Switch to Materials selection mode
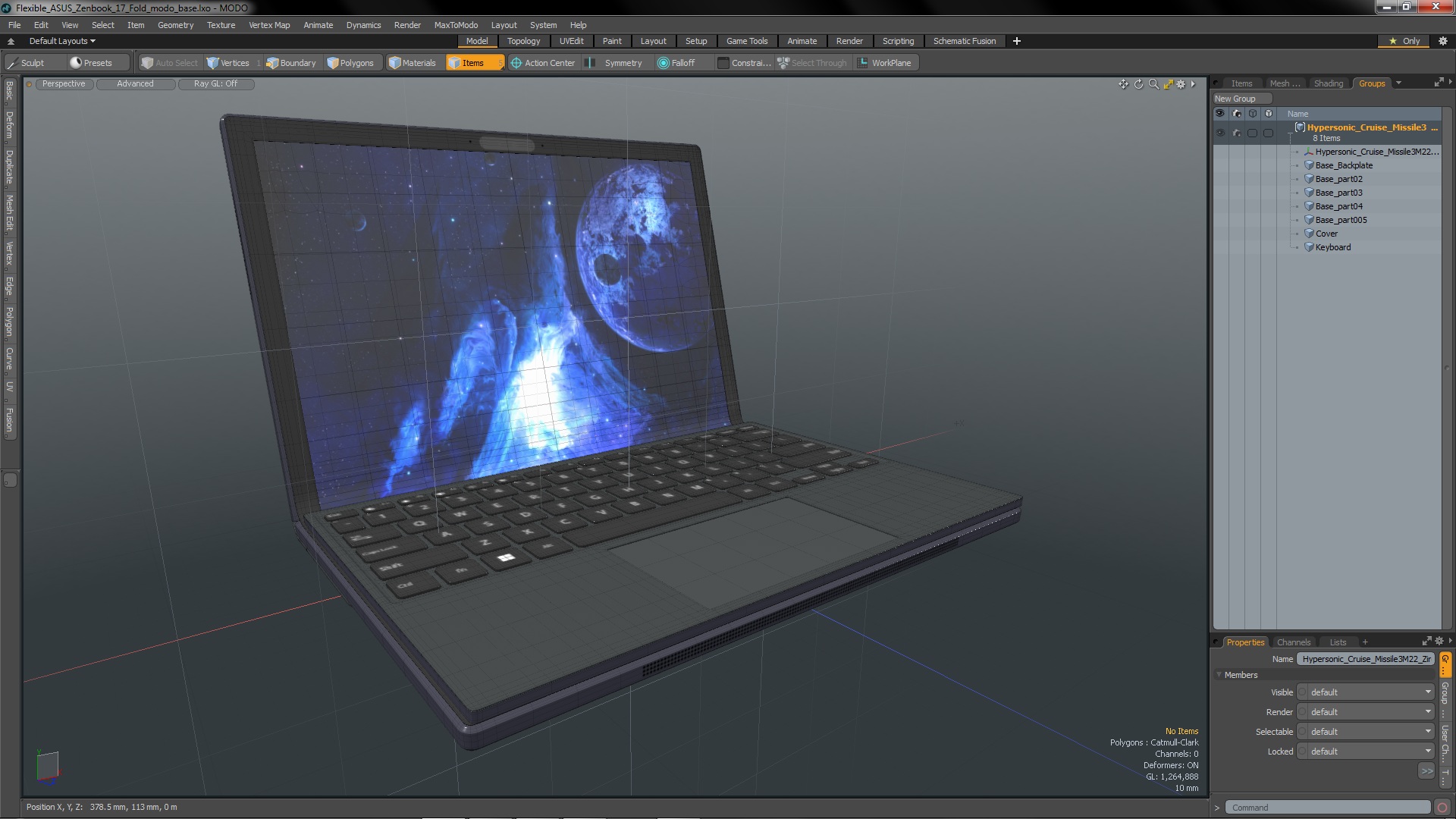 pyautogui.click(x=413, y=63)
